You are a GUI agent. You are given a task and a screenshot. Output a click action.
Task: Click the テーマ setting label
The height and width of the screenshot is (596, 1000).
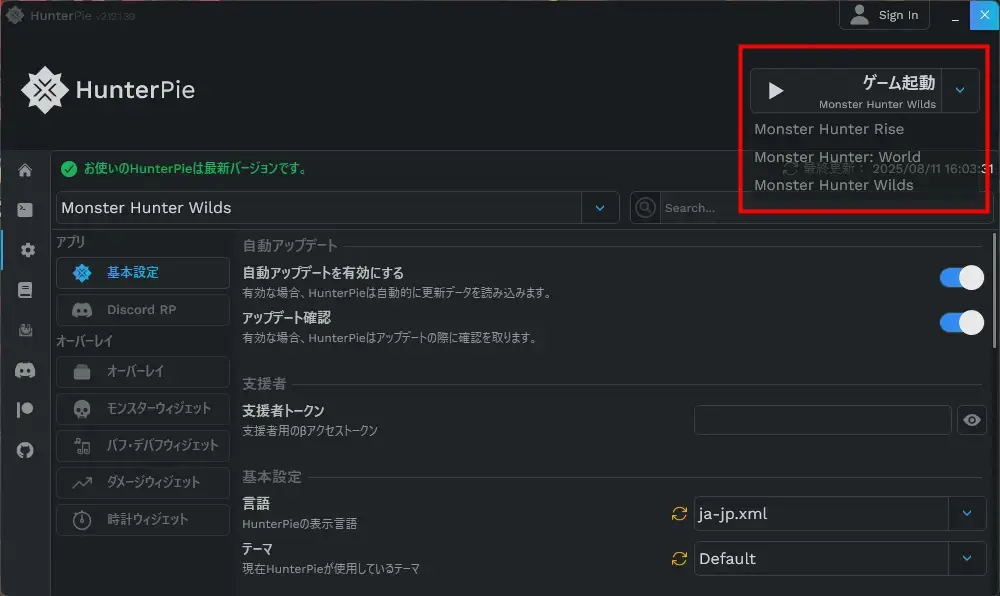pos(257,549)
